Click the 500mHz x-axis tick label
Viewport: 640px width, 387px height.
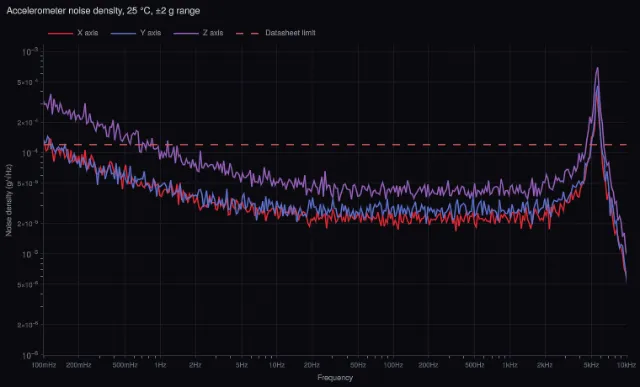pyautogui.click(x=125, y=365)
